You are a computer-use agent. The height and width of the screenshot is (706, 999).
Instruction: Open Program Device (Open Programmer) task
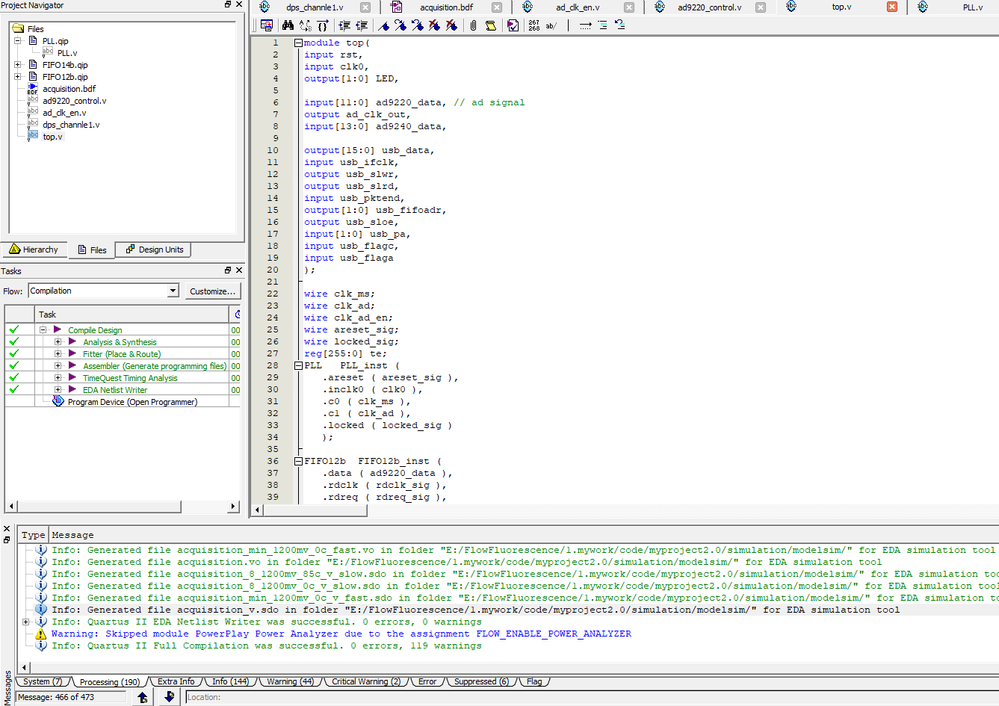[x=132, y=402]
